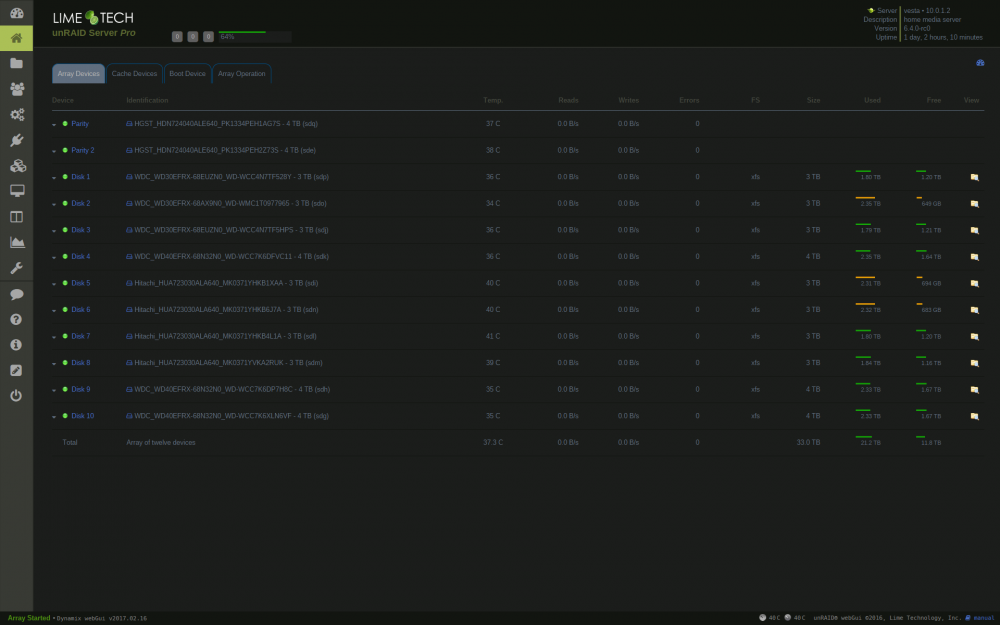The height and width of the screenshot is (625, 1000).
Task: Click Disk 7 temperature value 41 C
Action: [493, 336]
